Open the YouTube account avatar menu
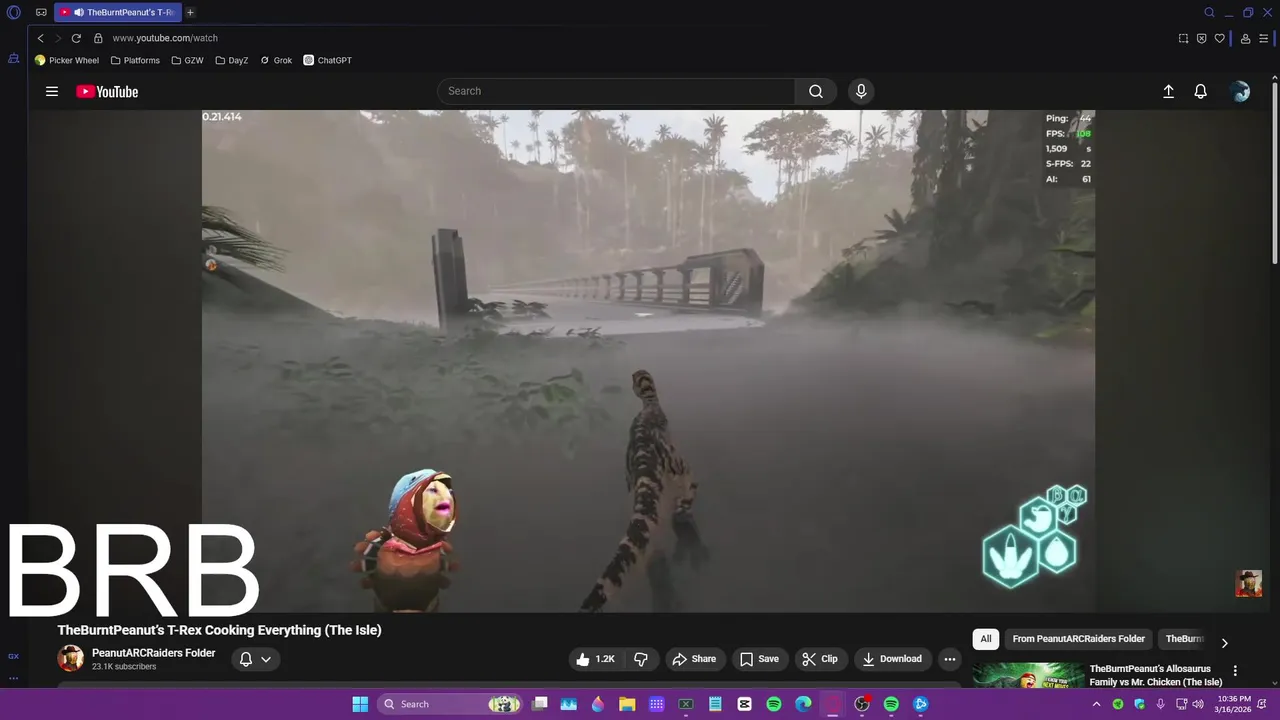The width and height of the screenshot is (1280, 720). [x=1240, y=91]
